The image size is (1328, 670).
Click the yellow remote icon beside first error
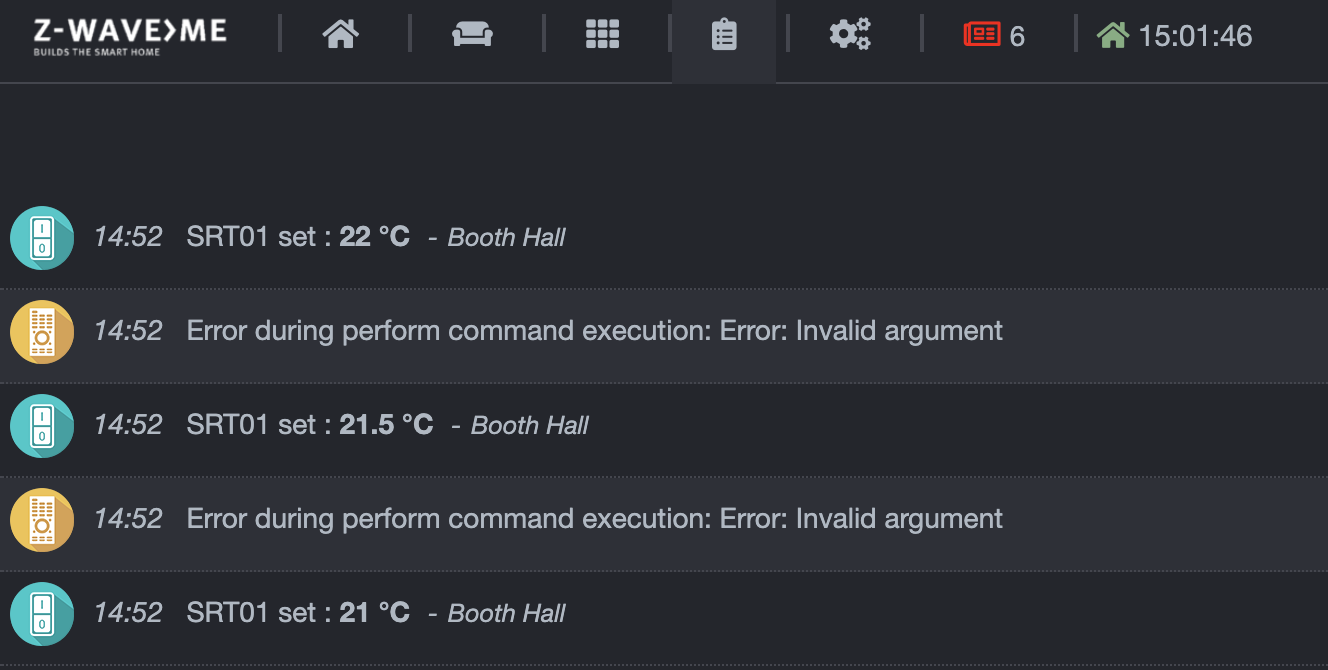[41, 331]
